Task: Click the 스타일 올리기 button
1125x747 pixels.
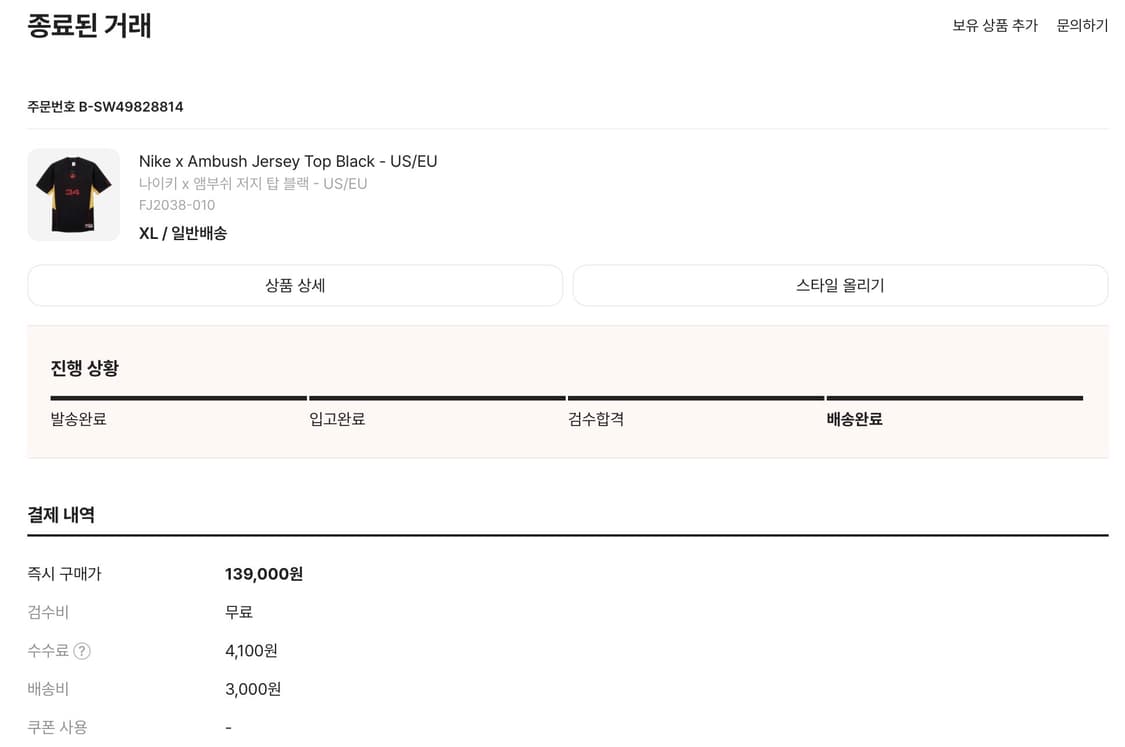Action: 839,285
